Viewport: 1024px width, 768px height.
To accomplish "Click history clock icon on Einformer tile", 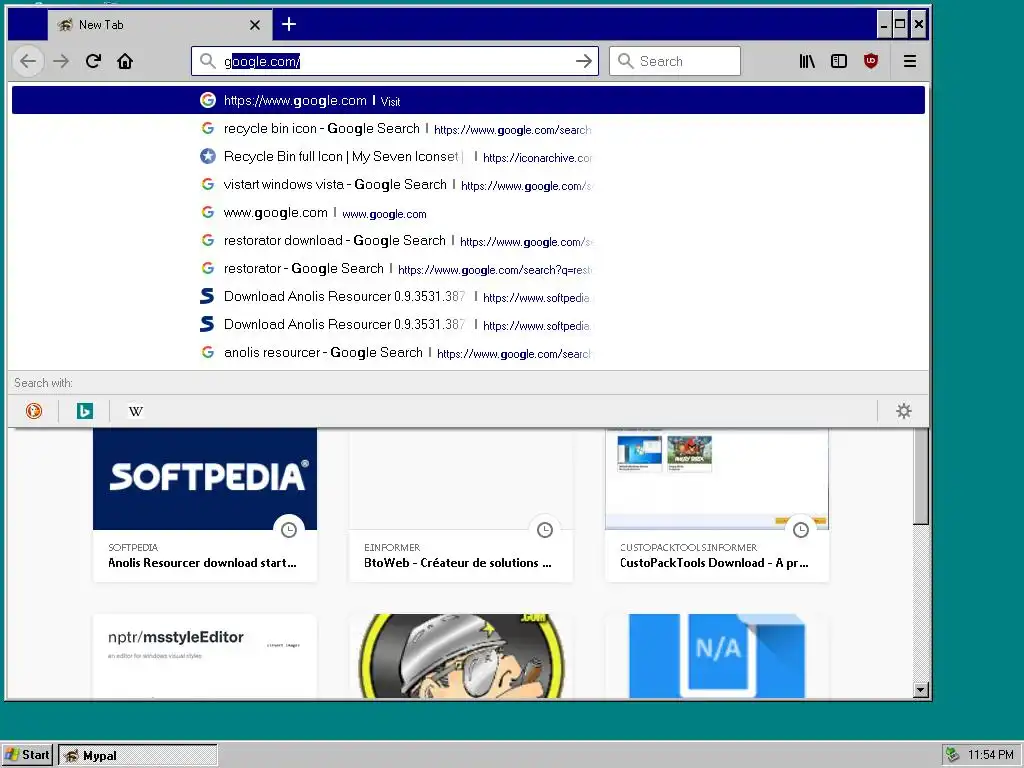I will point(545,530).
